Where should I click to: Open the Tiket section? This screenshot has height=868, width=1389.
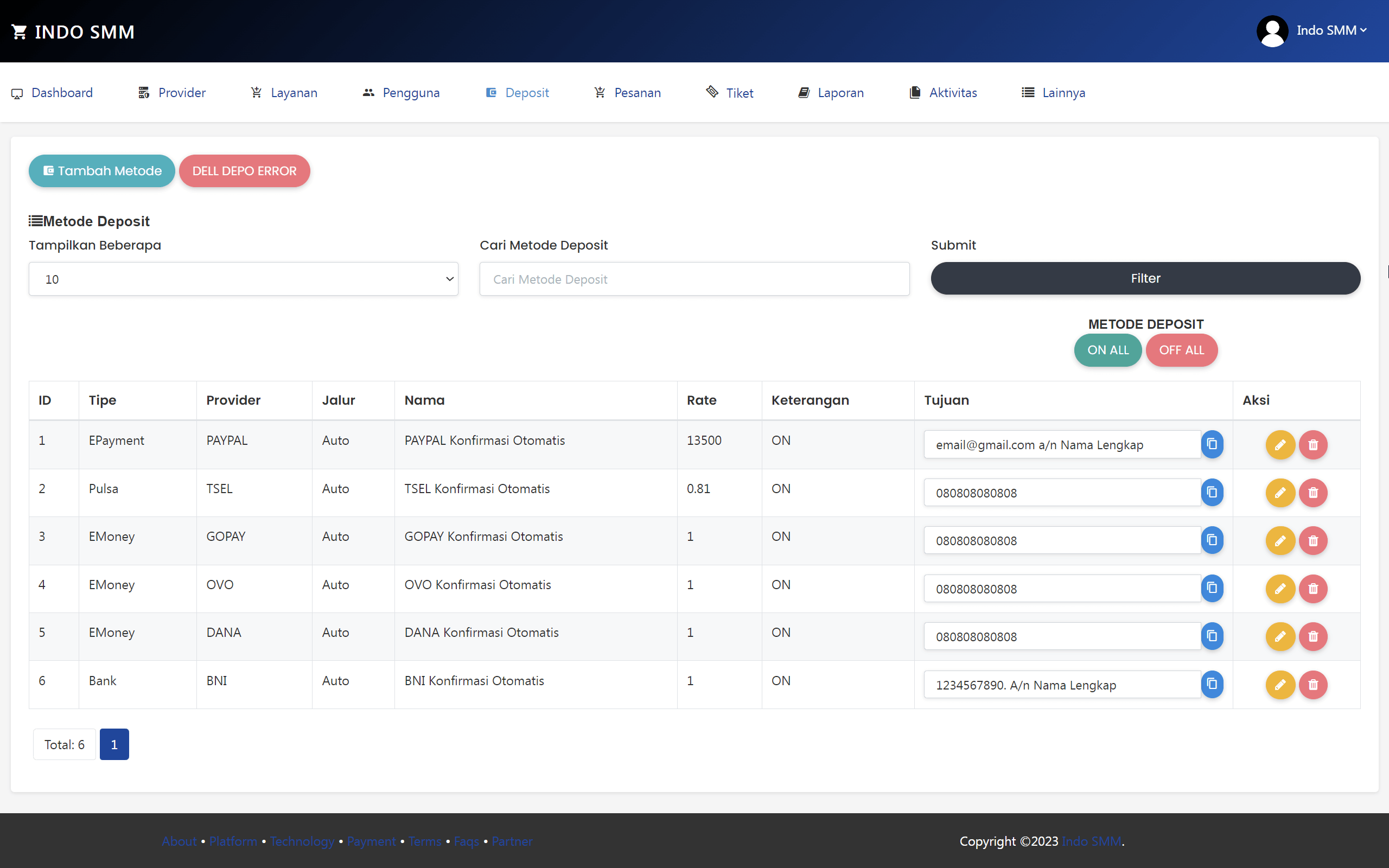738,92
